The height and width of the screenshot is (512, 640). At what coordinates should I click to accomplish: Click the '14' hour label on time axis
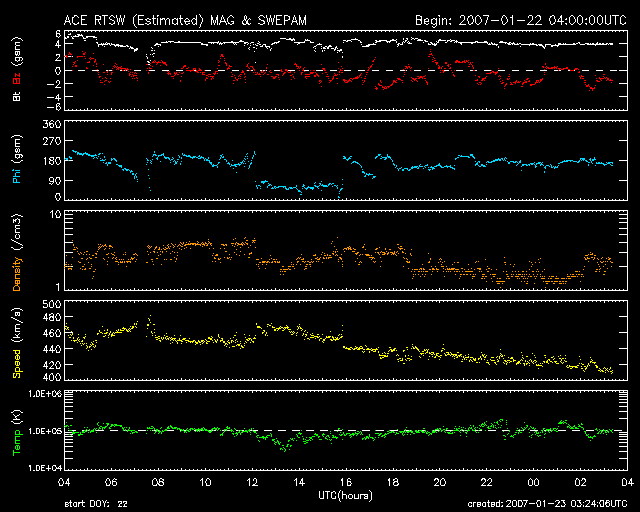pos(299,483)
